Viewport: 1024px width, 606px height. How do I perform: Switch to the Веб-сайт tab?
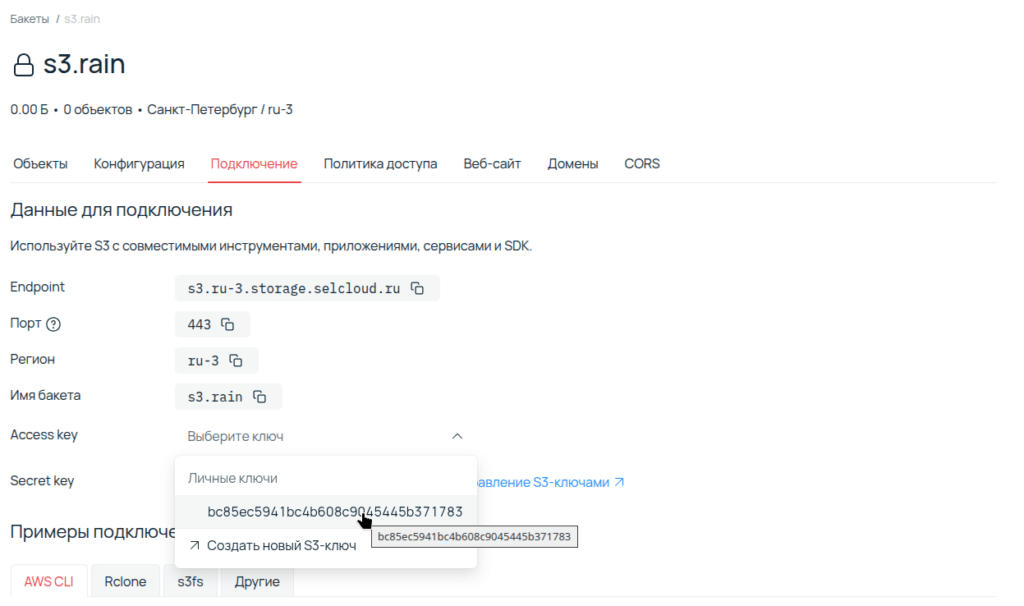(x=492, y=164)
